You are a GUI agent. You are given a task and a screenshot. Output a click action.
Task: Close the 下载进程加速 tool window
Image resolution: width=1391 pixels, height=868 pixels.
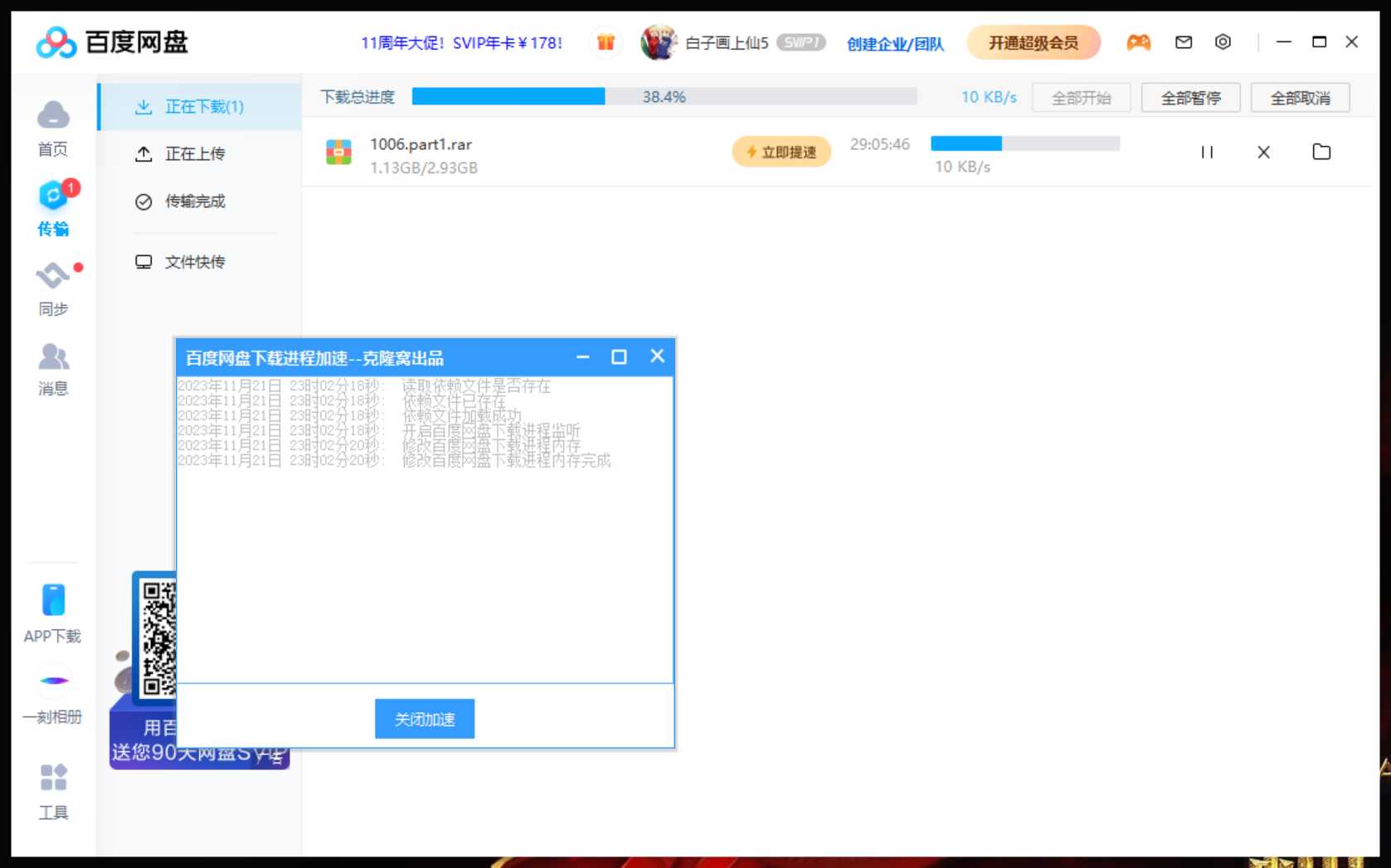657,356
